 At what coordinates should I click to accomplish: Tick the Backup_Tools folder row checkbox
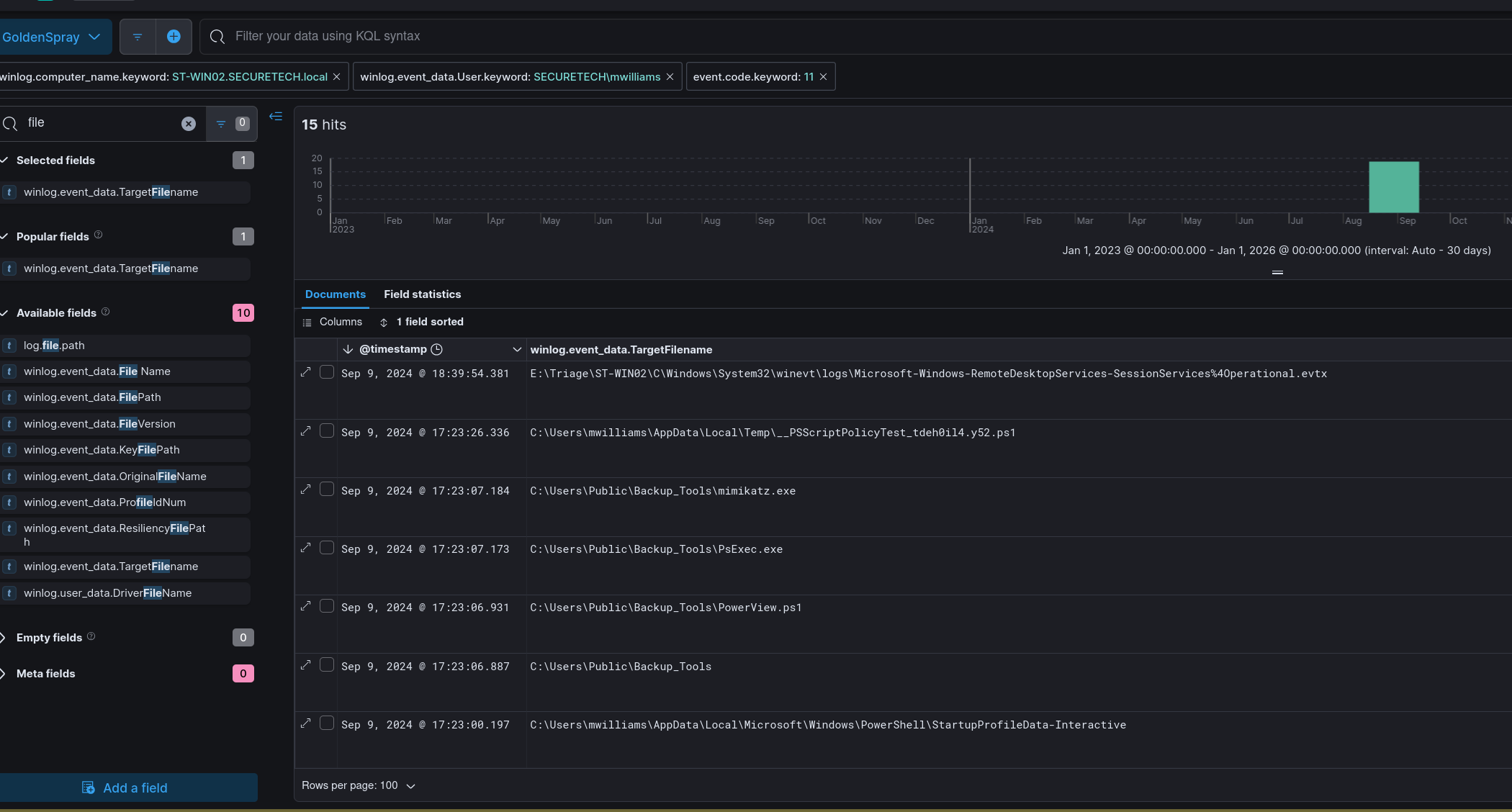[x=327, y=665]
